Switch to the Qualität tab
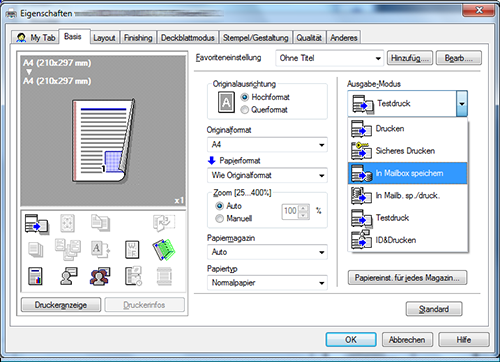 pyautogui.click(x=309, y=38)
